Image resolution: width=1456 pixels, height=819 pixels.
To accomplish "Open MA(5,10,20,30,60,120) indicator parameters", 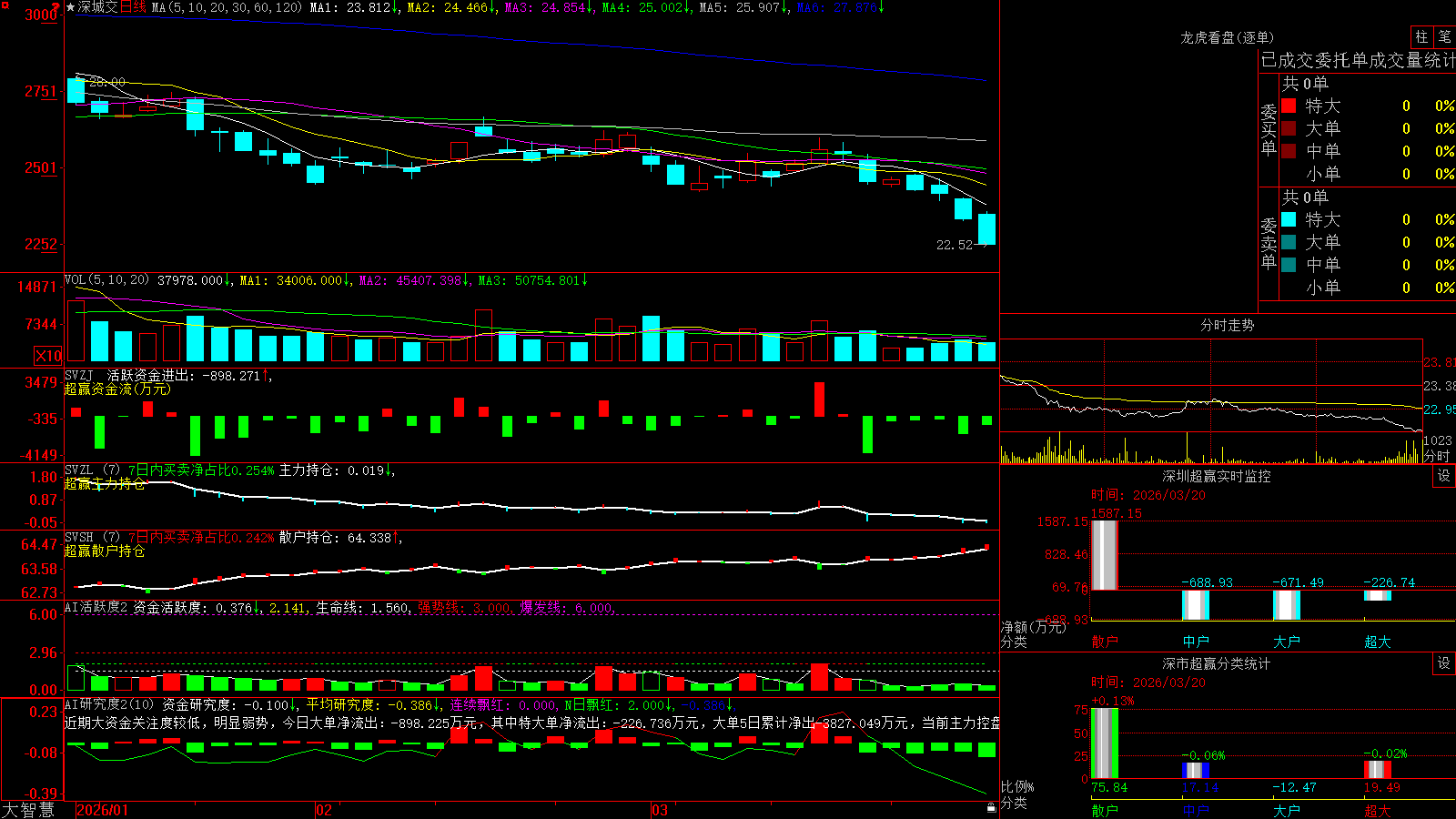I will pos(226,7).
